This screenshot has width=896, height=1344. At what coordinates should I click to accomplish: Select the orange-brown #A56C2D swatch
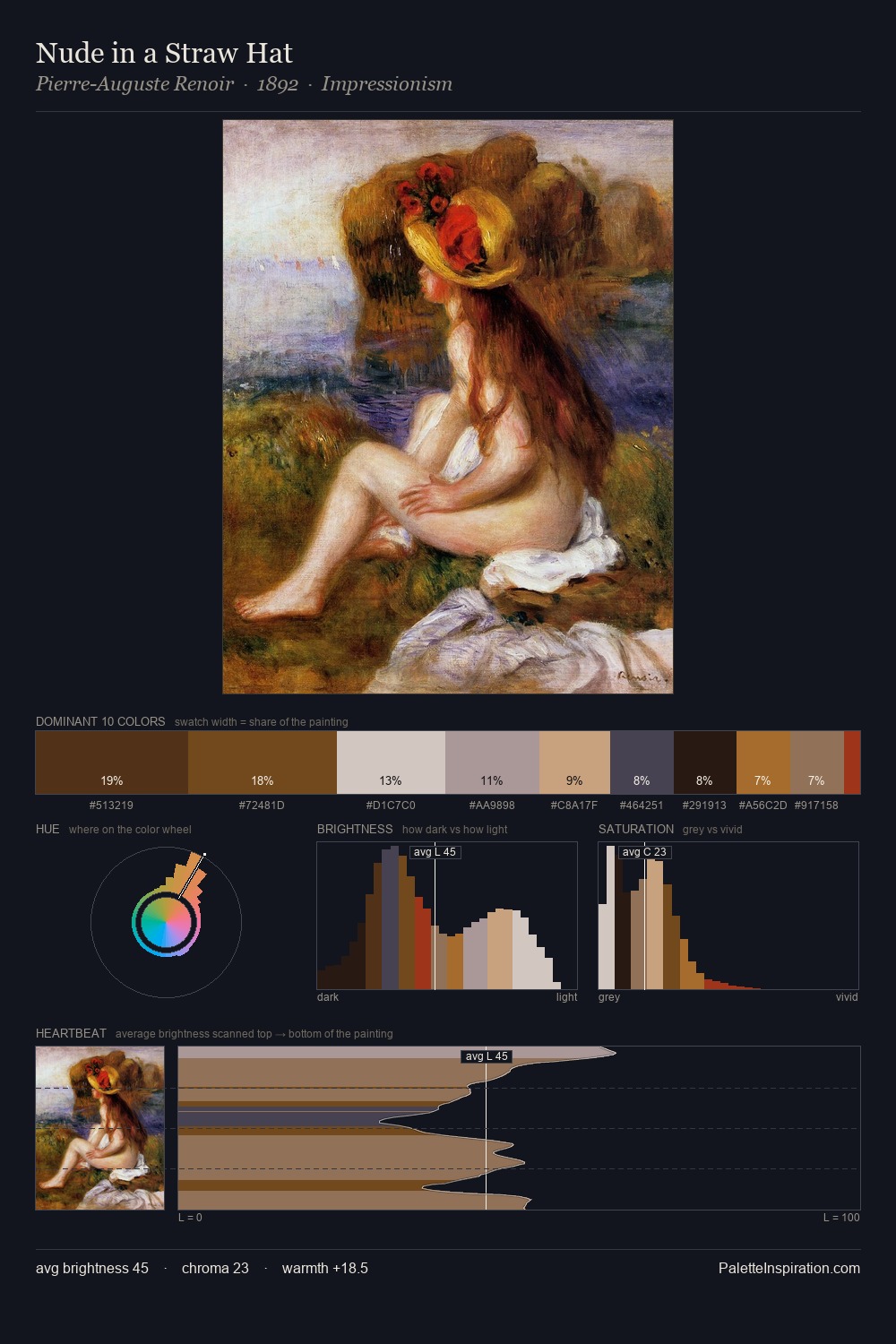tap(763, 762)
